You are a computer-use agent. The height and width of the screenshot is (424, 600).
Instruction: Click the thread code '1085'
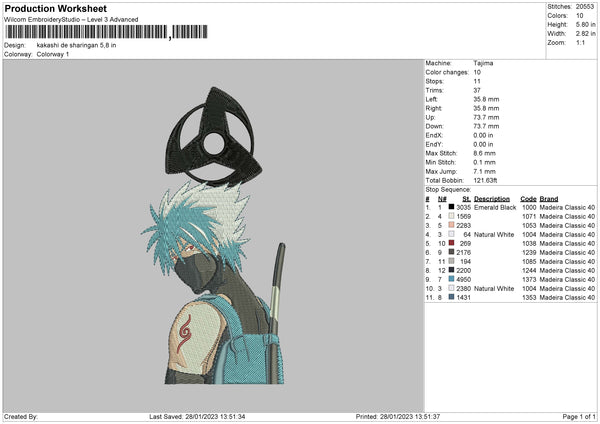(529, 261)
